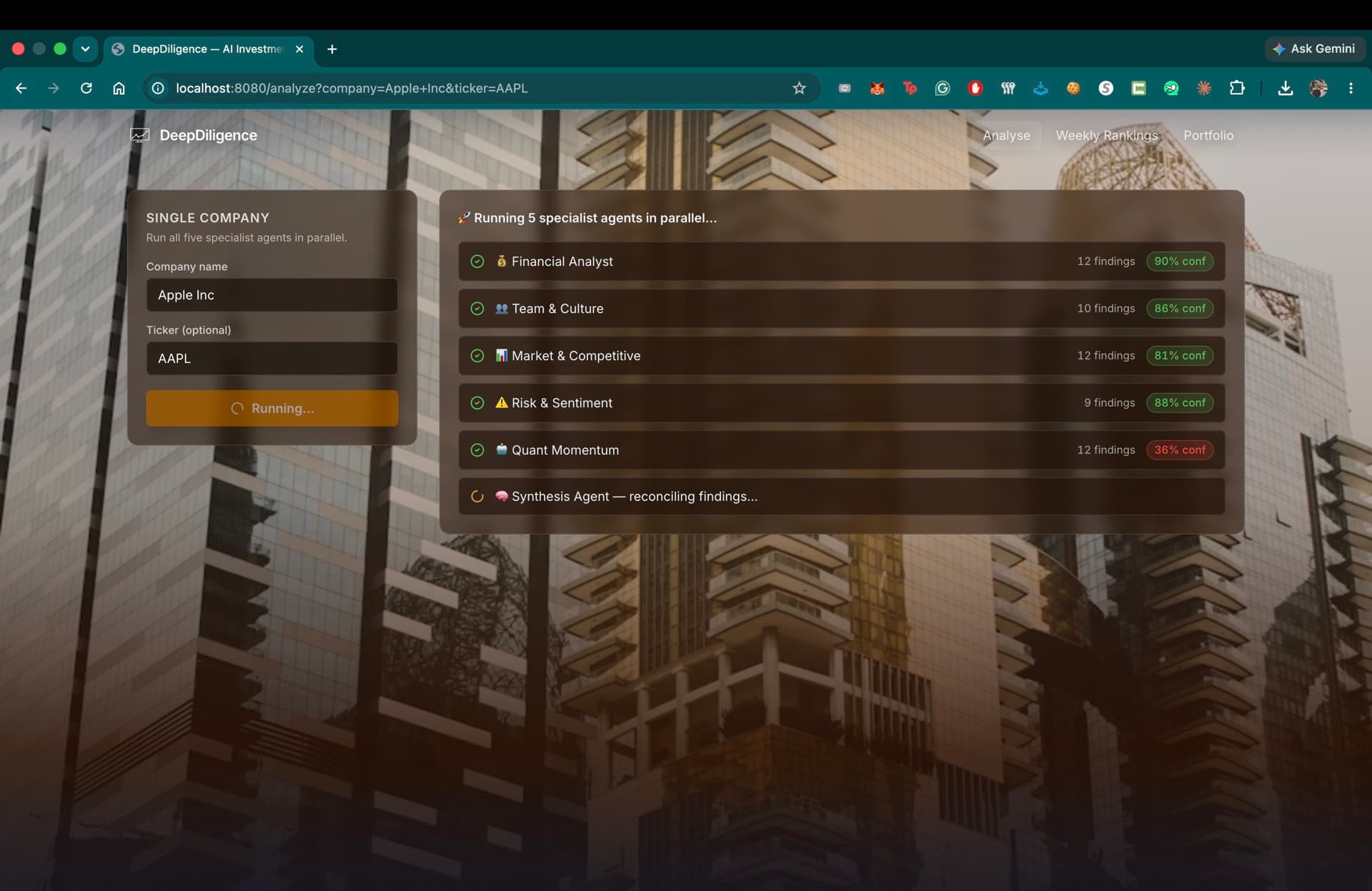Click the 90% conf badge

1180,262
